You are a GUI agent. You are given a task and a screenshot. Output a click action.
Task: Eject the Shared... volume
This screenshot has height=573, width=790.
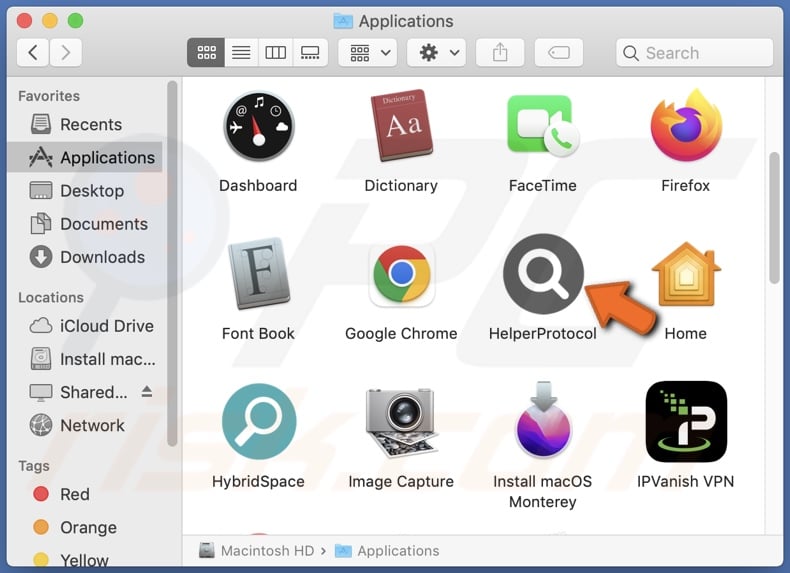[147, 392]
